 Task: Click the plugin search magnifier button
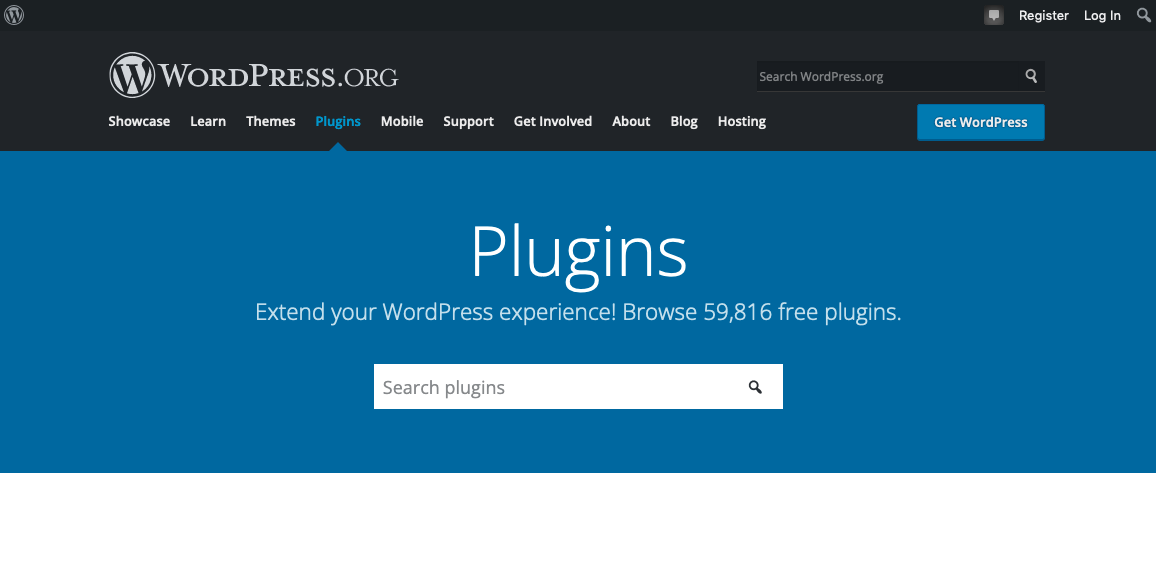755,386
